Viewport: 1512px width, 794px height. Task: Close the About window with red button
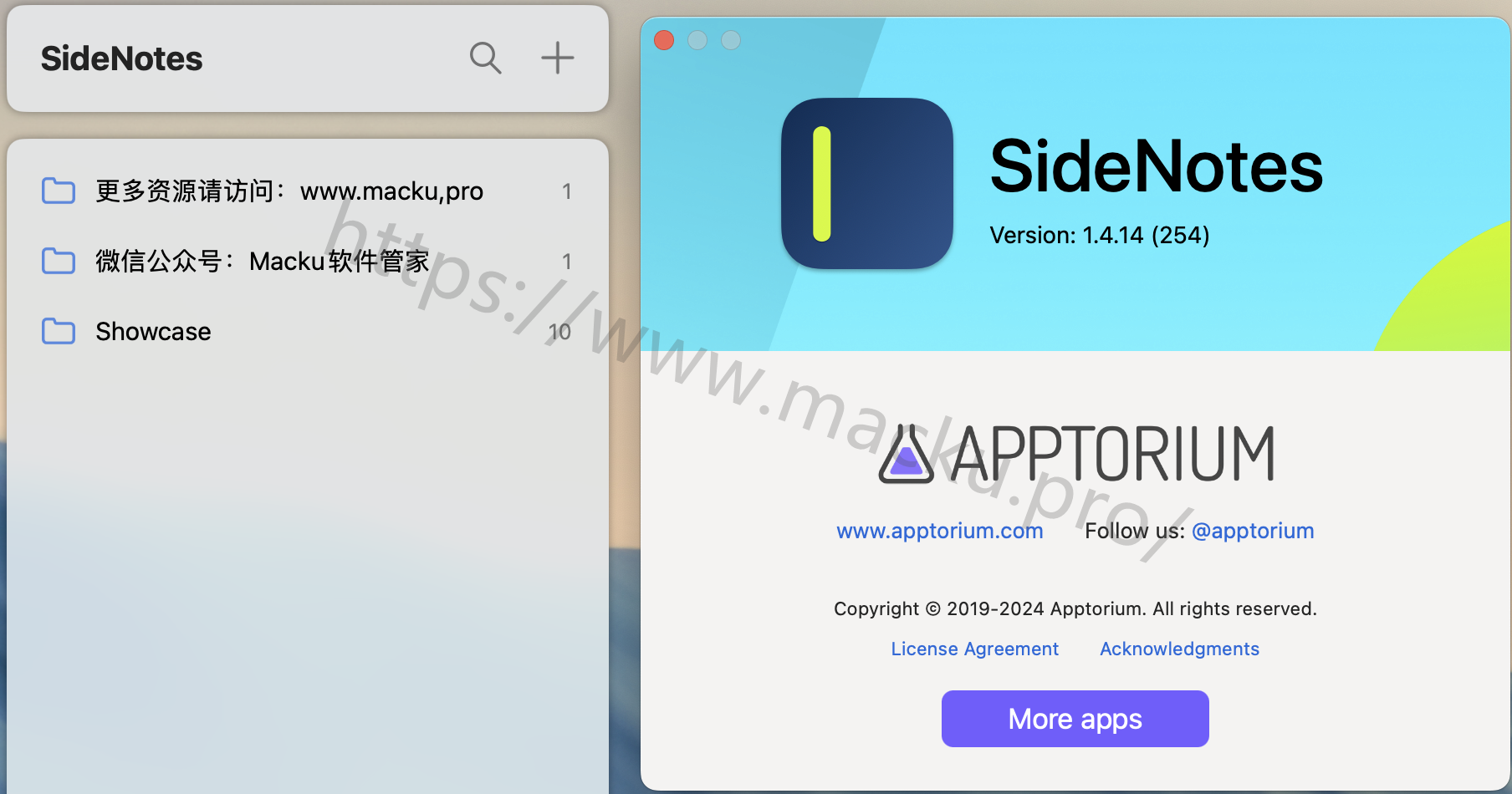coord(664,40)
